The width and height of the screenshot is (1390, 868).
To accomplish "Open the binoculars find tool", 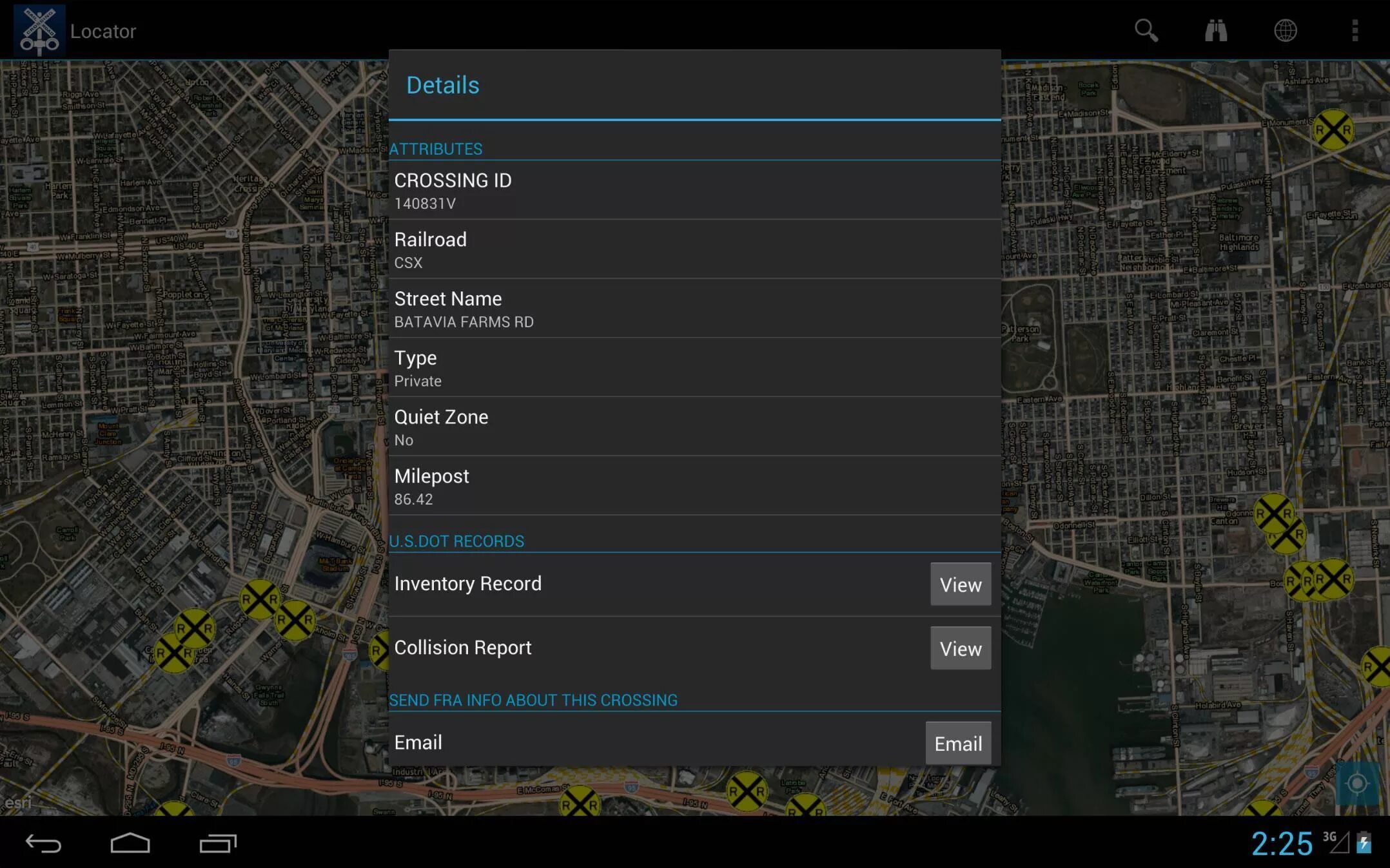I will [x=1215, y=30].
